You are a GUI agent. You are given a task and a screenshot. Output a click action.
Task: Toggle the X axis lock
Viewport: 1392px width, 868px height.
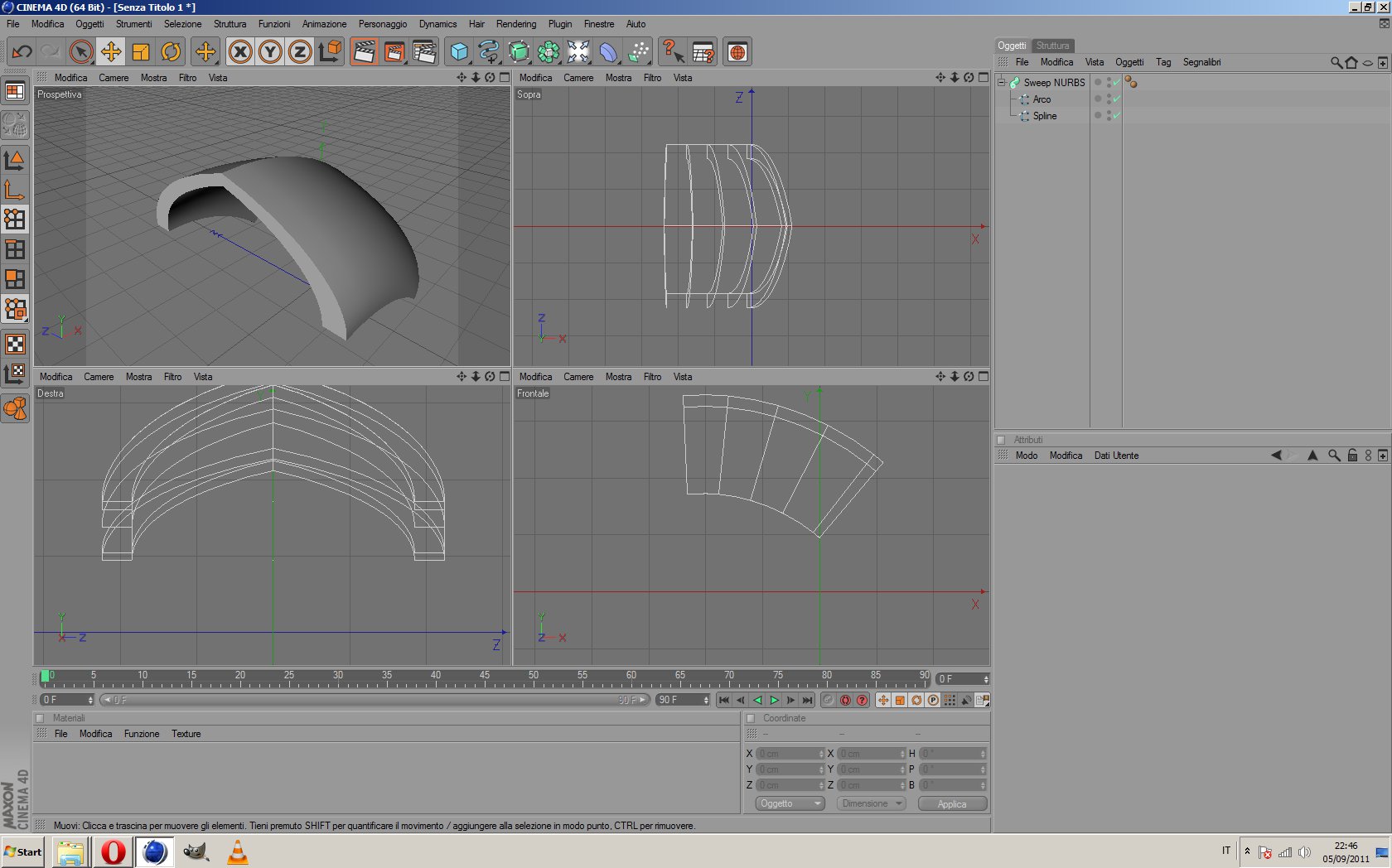(240, 52)
